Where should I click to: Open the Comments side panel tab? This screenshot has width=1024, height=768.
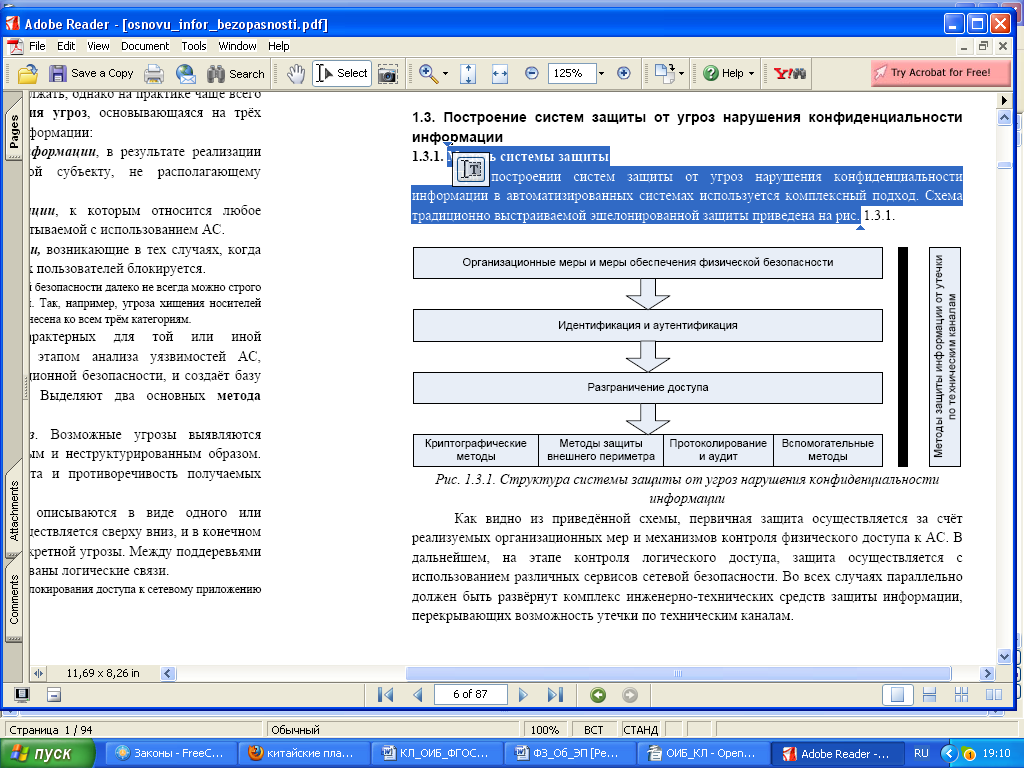coord(14,599)
